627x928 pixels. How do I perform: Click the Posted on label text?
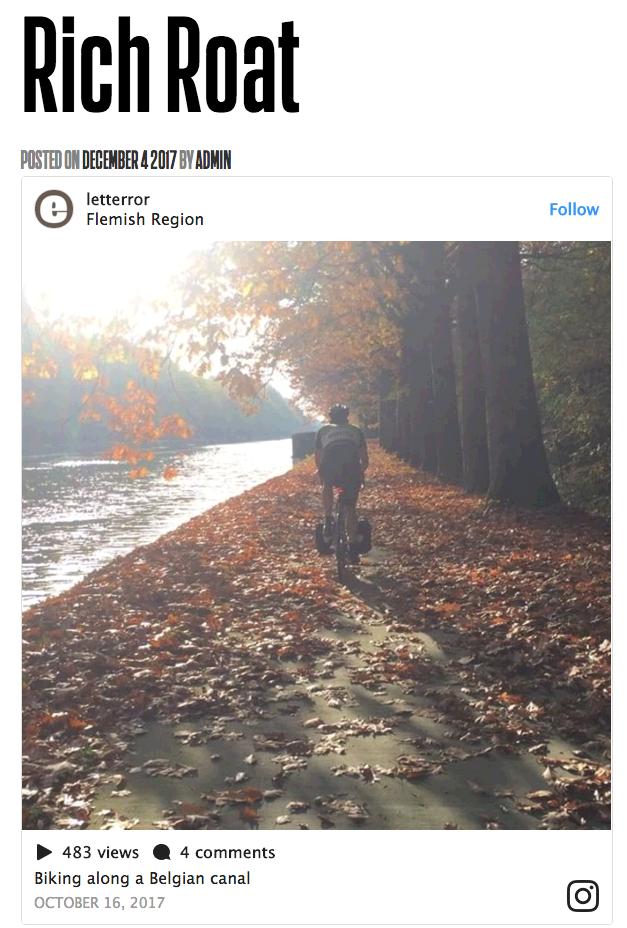(x=50, y=160)
